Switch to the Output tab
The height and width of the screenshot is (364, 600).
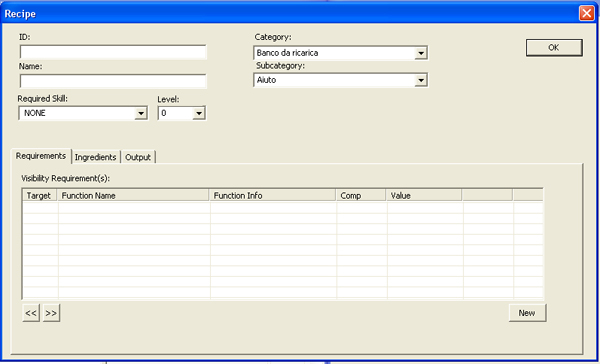pyautogui.click(x=138, y=157)
